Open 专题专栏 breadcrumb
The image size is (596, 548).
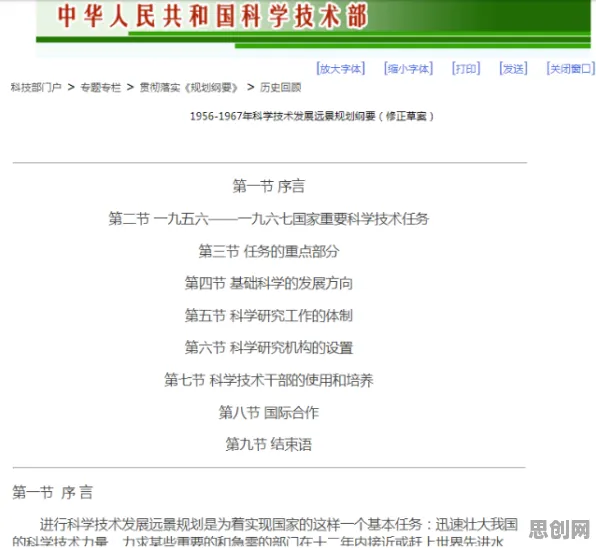pyautogui.click(x=100, y=87)
